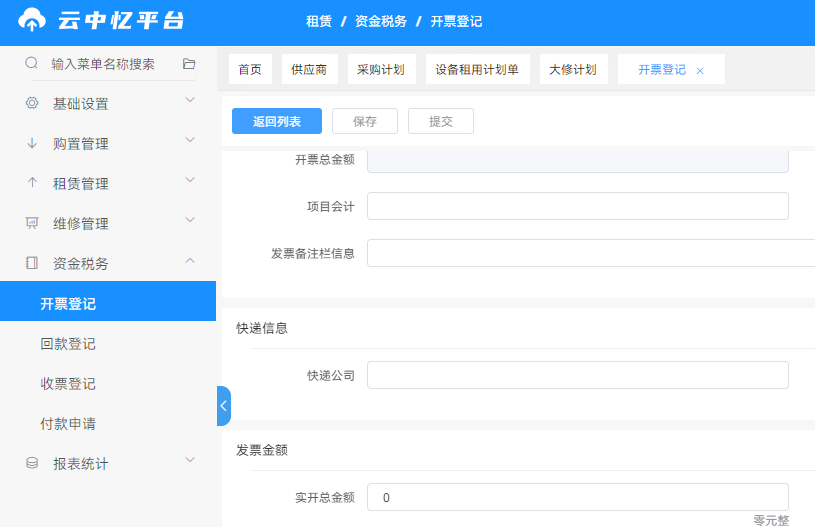
Task: Click the 报表统计 menu label
Action: pyautogui.click(x=81, y=464)
